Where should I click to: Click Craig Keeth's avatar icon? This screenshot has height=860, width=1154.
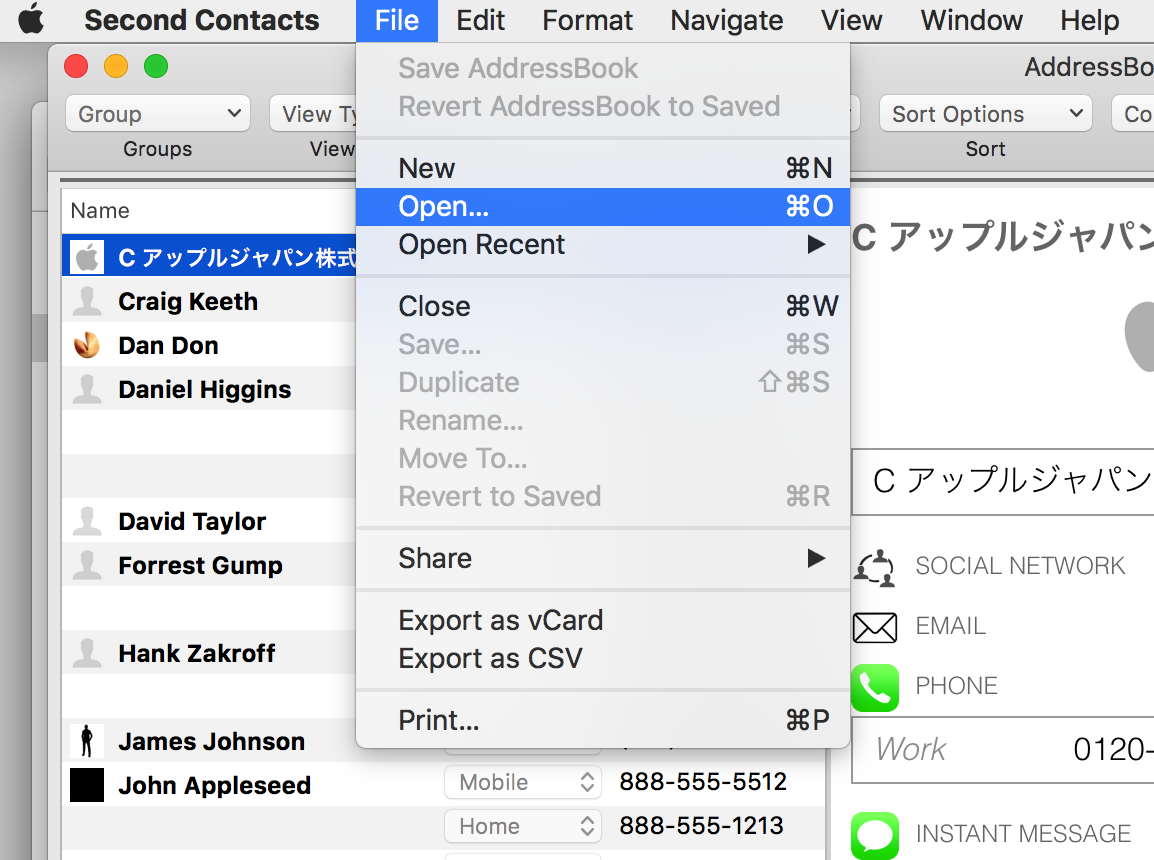pos(87,302)
